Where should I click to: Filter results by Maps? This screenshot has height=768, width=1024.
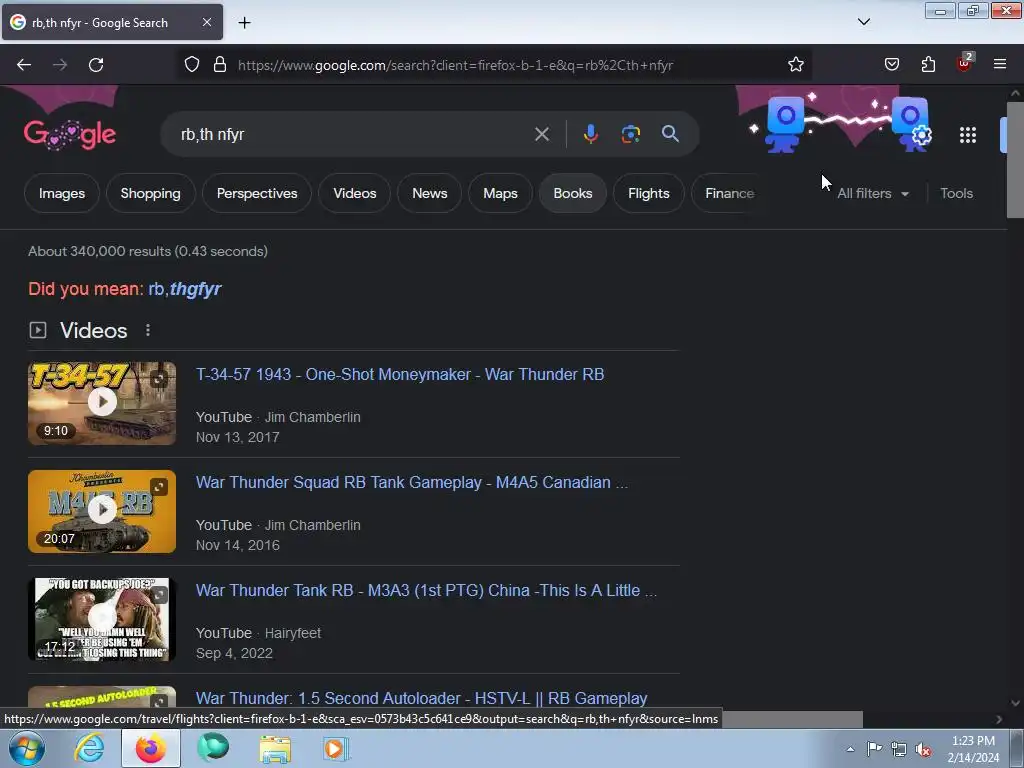(500, 193)
